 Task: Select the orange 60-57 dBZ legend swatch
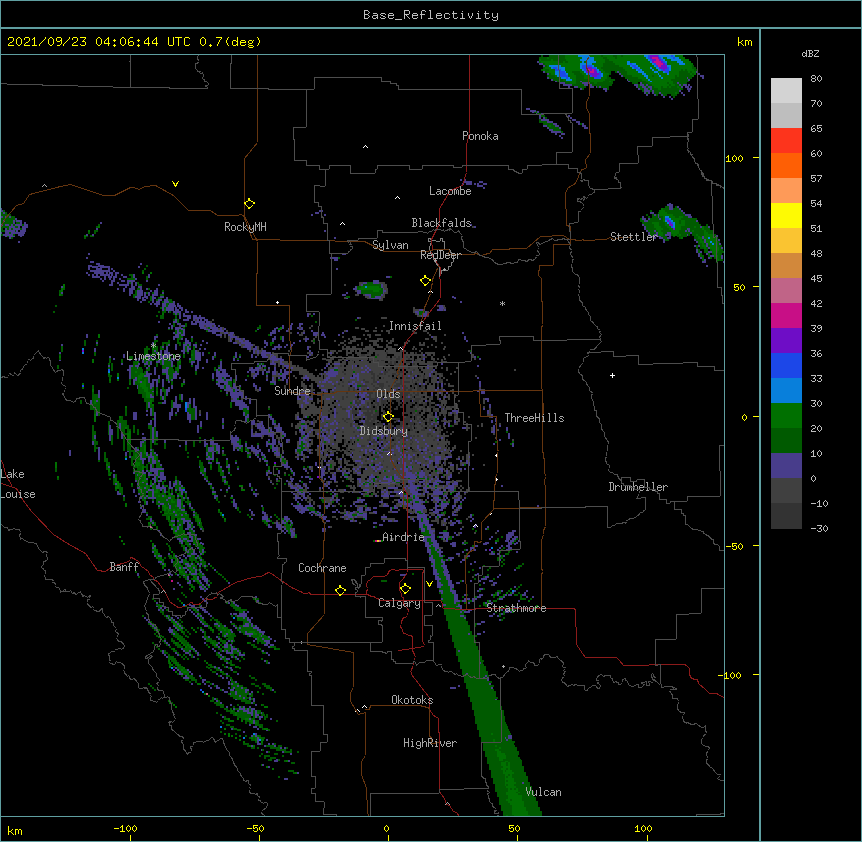coord(786,165)
